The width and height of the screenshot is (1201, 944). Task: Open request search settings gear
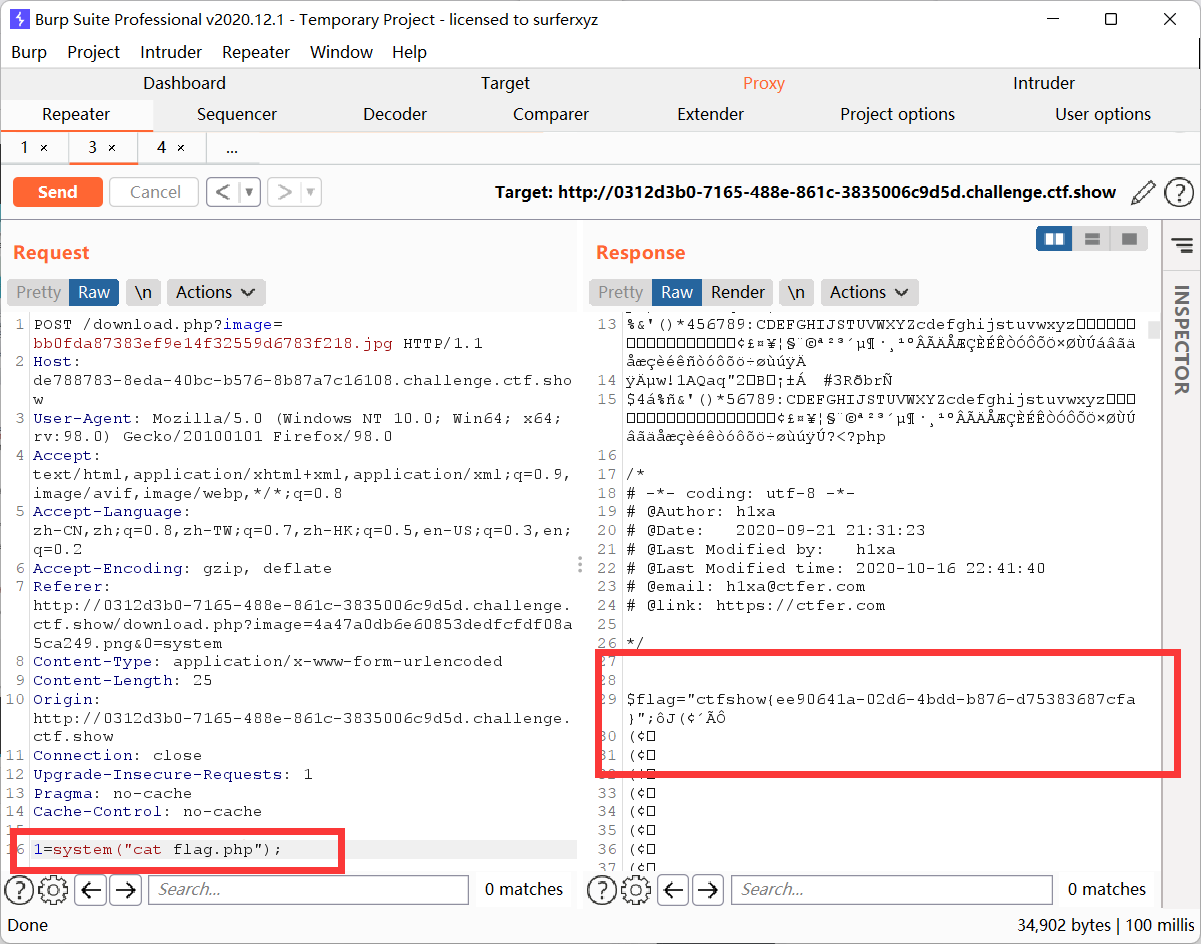click(x=53, y=889)
